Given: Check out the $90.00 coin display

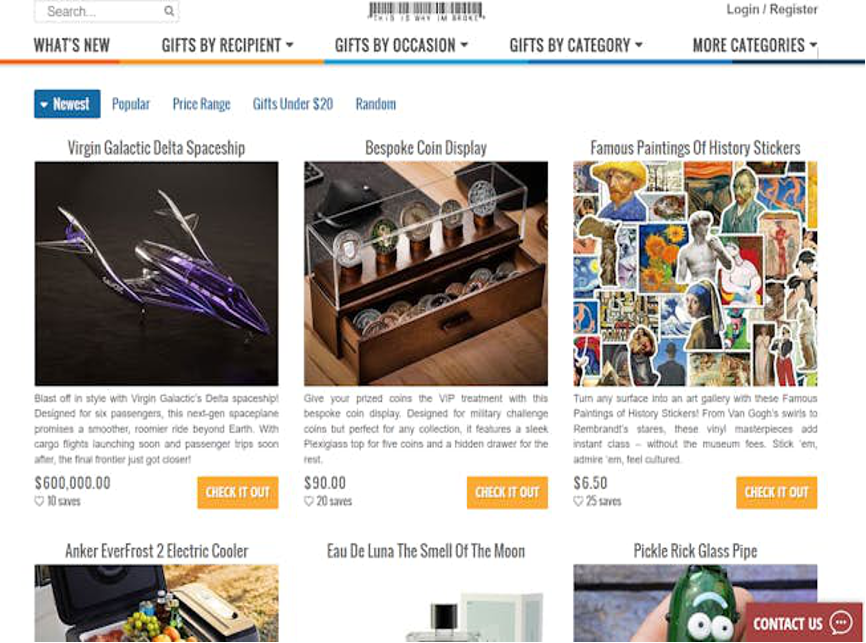Looking at the screenshot, I should click(x=507, y=492).
